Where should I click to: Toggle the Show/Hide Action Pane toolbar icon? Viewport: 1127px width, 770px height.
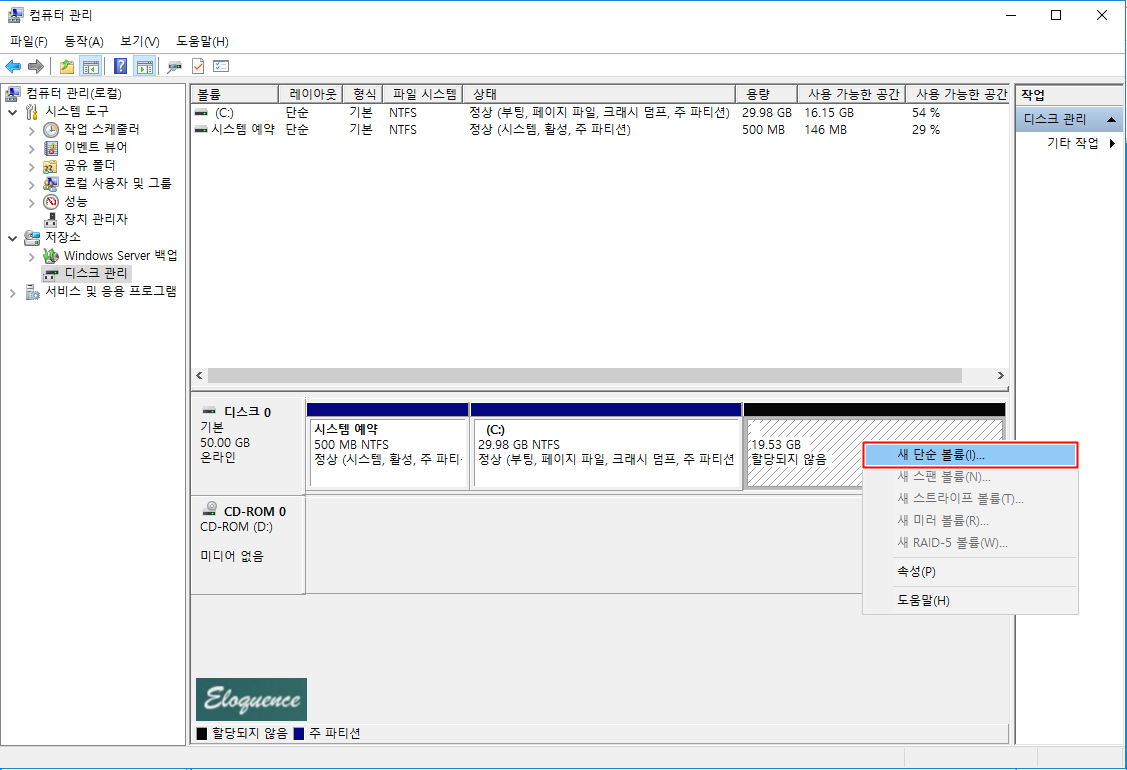click(145, 67)
